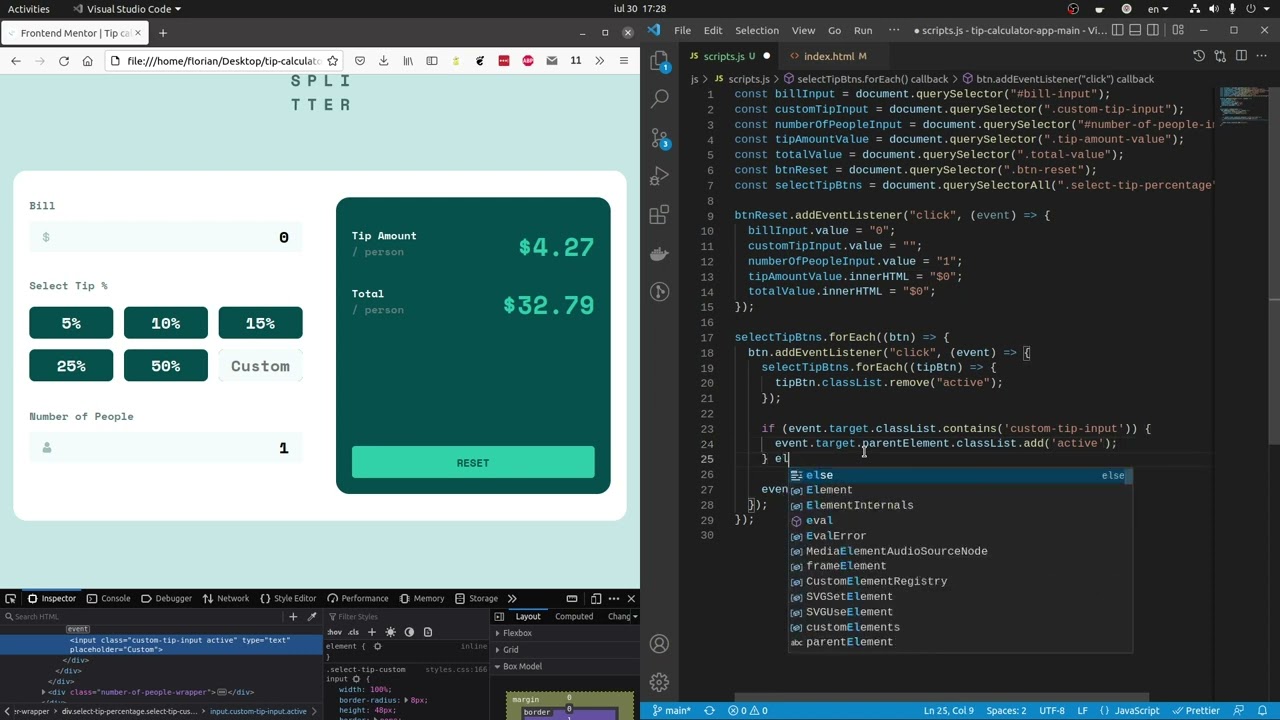The image size is (1280, 720).
Task: Reload the page in Firefox
Action: click(x=63, y=61)
